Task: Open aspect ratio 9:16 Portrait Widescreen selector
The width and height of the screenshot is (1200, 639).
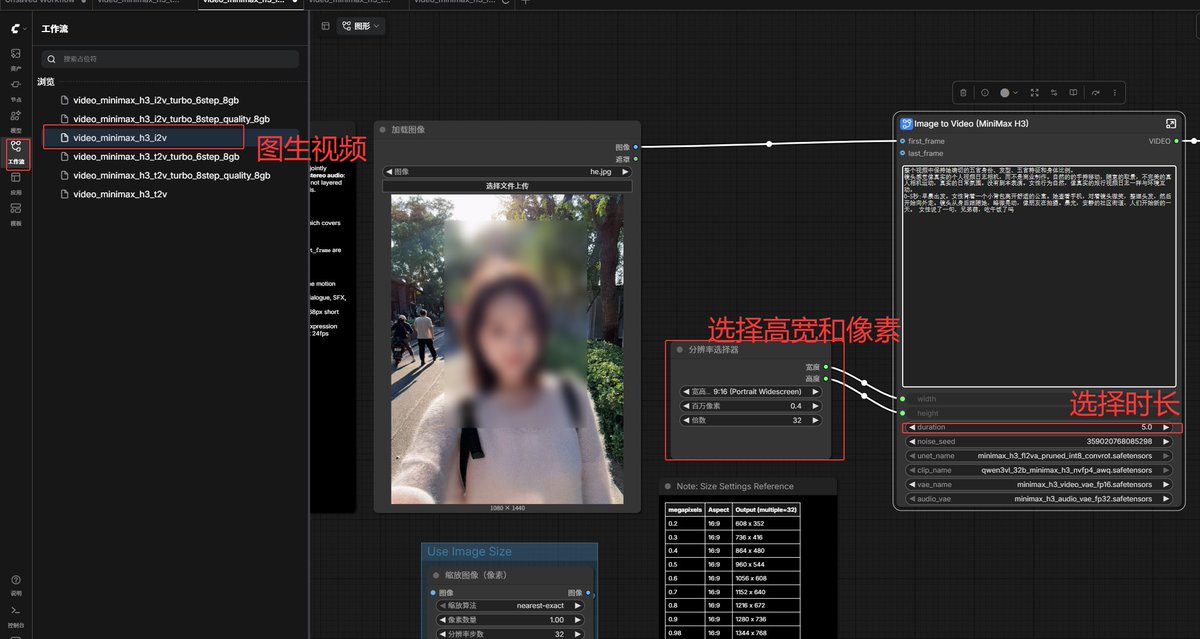Action: [x=750, y=392]
